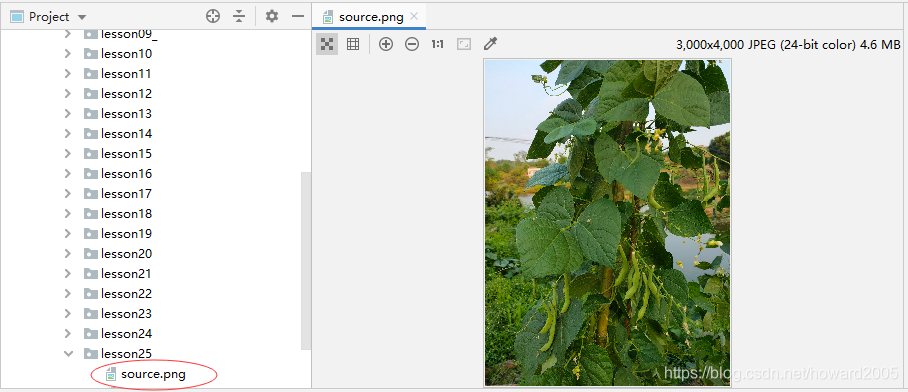Expand the lesson10 folder
Screen dimensions: 908x392
pos(68,54)
